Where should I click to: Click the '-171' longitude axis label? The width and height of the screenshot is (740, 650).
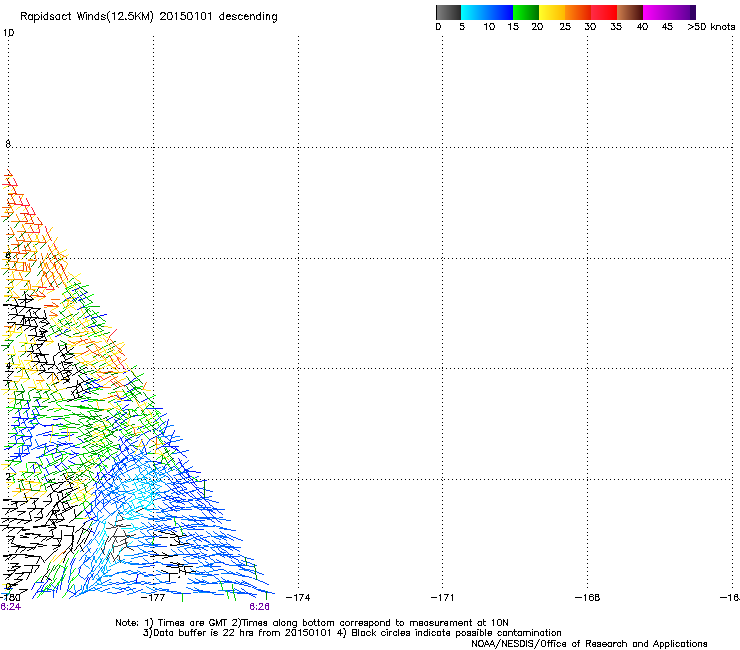(442, 598)
